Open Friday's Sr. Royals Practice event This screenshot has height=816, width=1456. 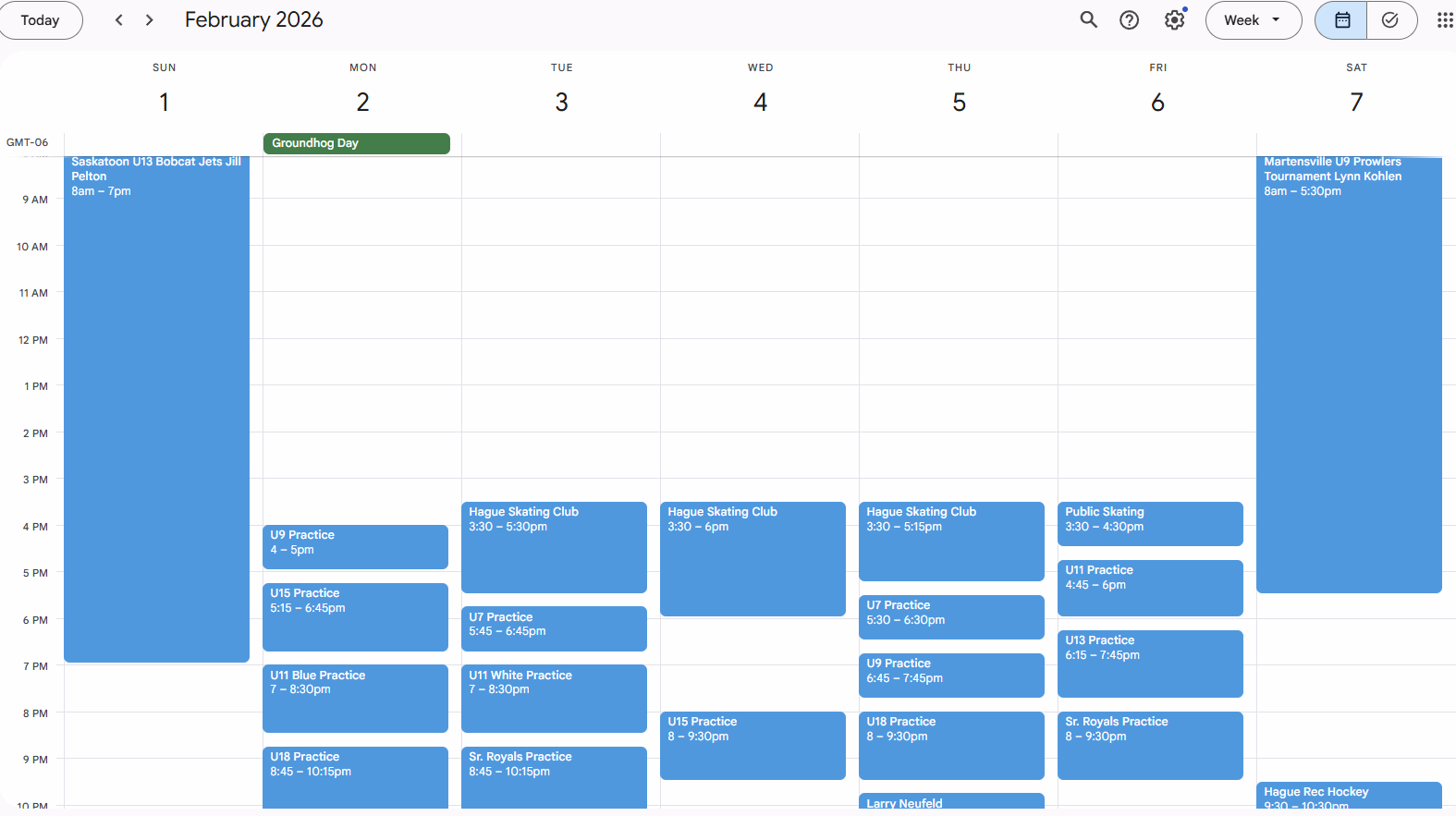(1149, 745)
